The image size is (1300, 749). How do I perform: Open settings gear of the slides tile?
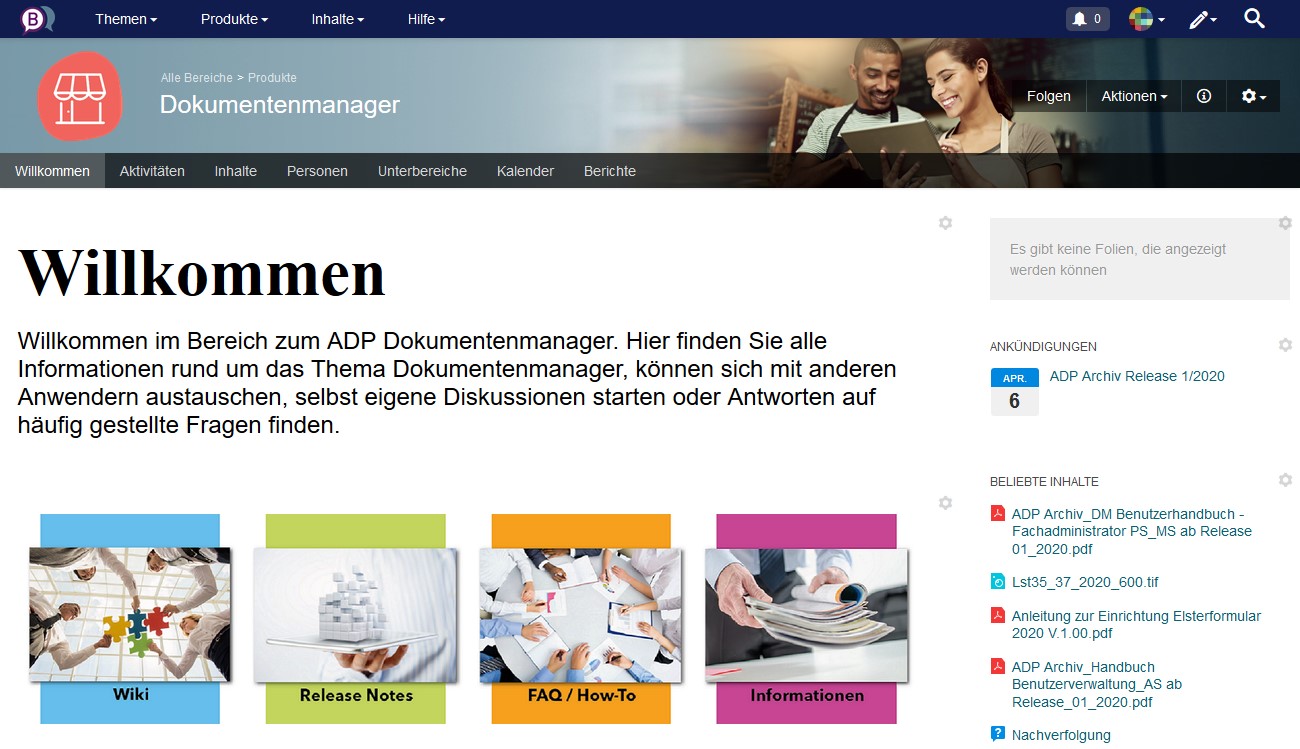pyautogui.click(x=1285, y=223)
